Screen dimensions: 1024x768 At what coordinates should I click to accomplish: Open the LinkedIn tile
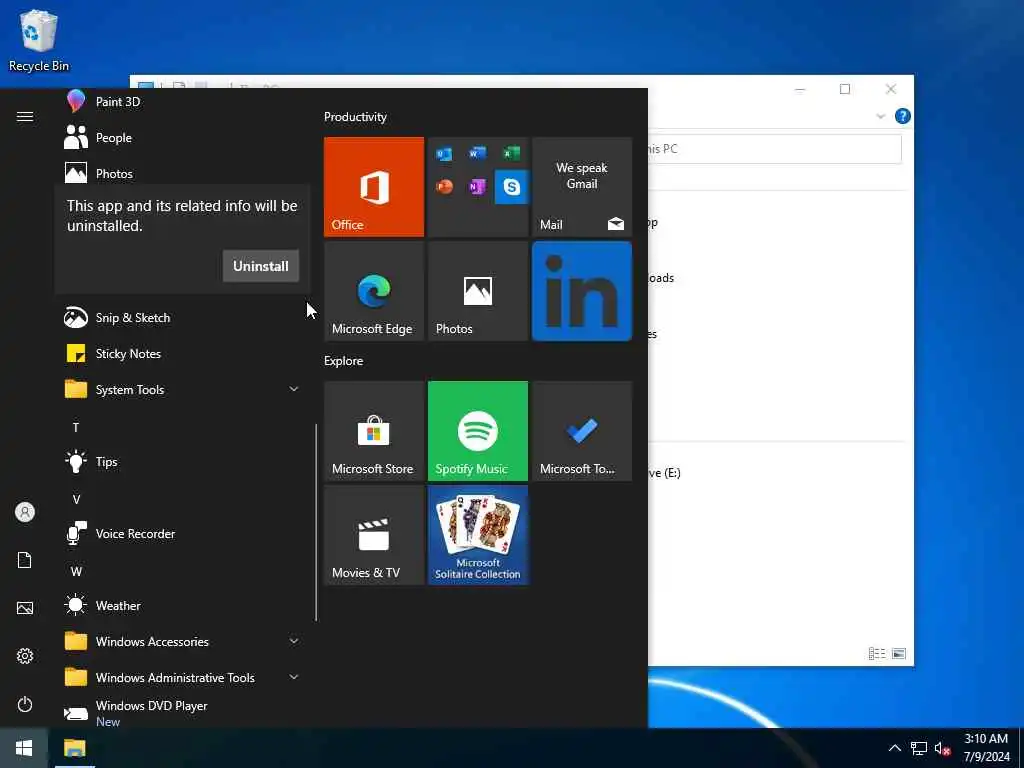point(582,291)
